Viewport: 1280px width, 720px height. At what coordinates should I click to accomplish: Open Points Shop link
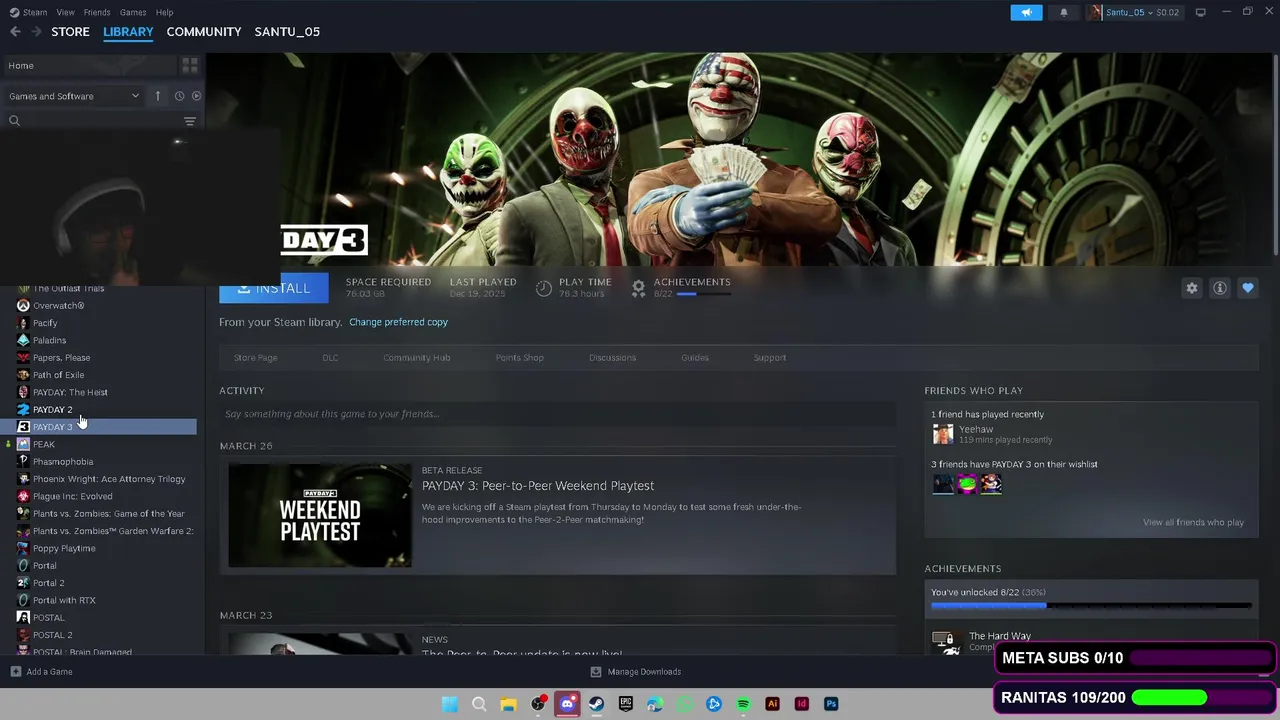pos(520,357)
